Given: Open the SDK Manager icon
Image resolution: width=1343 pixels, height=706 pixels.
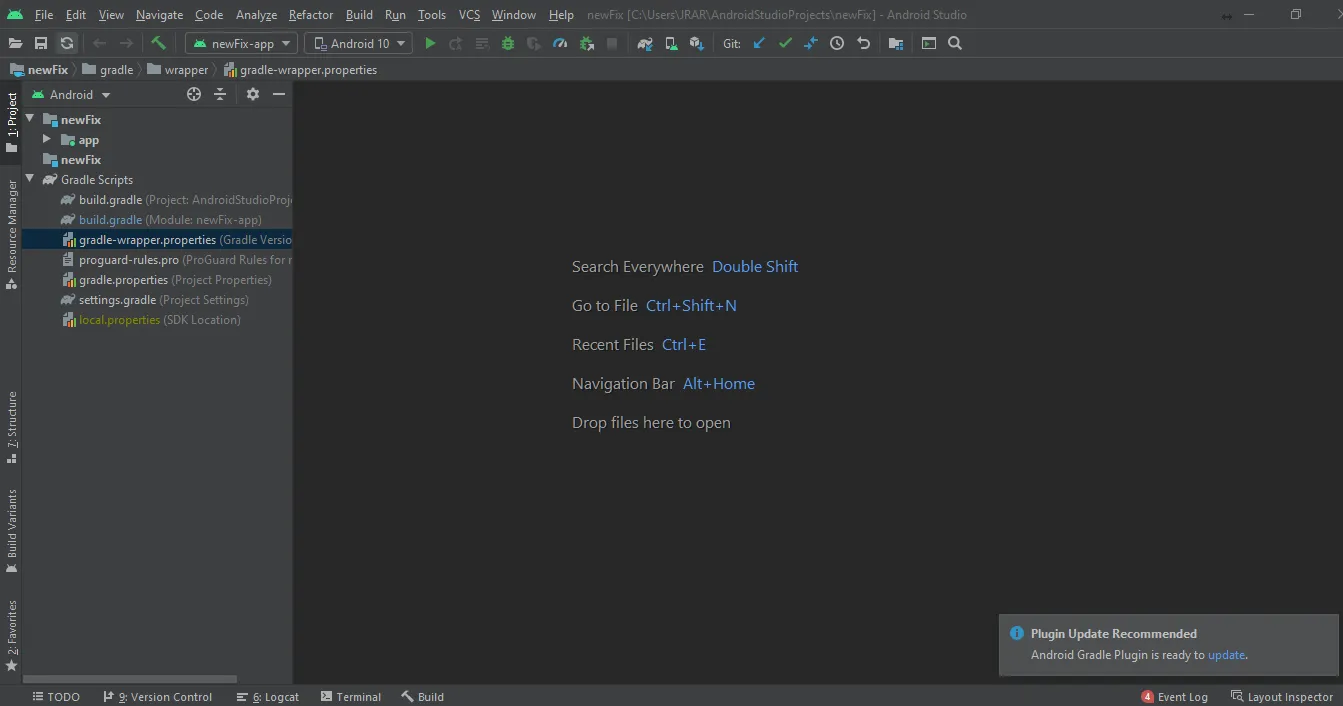Looking at the screenshot, I should point(697,43).
